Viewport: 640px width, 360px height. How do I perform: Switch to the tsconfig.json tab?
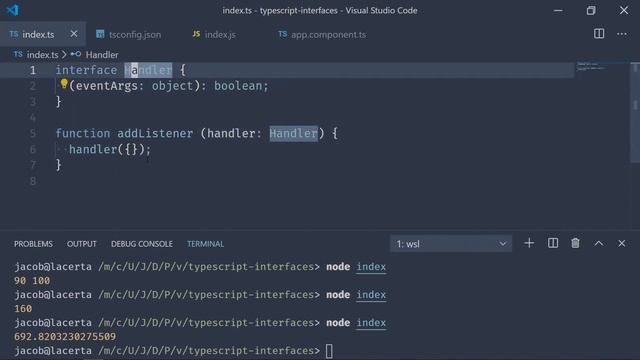129,34
